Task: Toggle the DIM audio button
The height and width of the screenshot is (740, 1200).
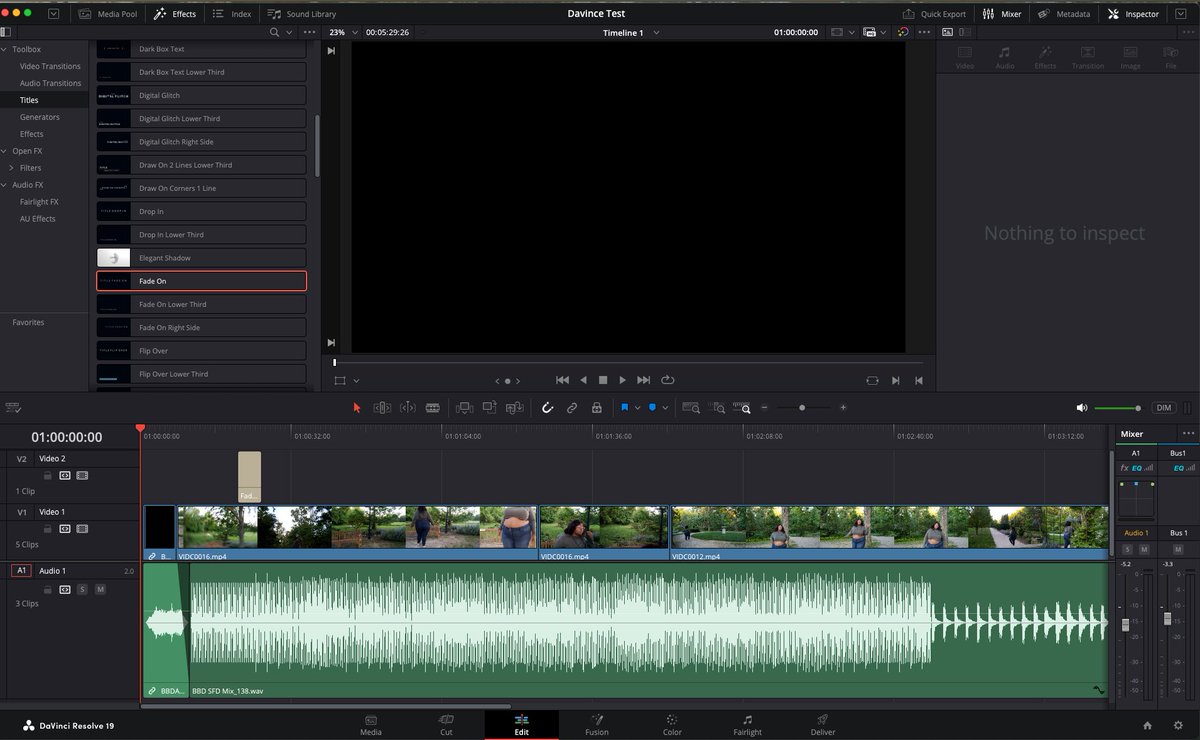Action: click(1163, 408)
